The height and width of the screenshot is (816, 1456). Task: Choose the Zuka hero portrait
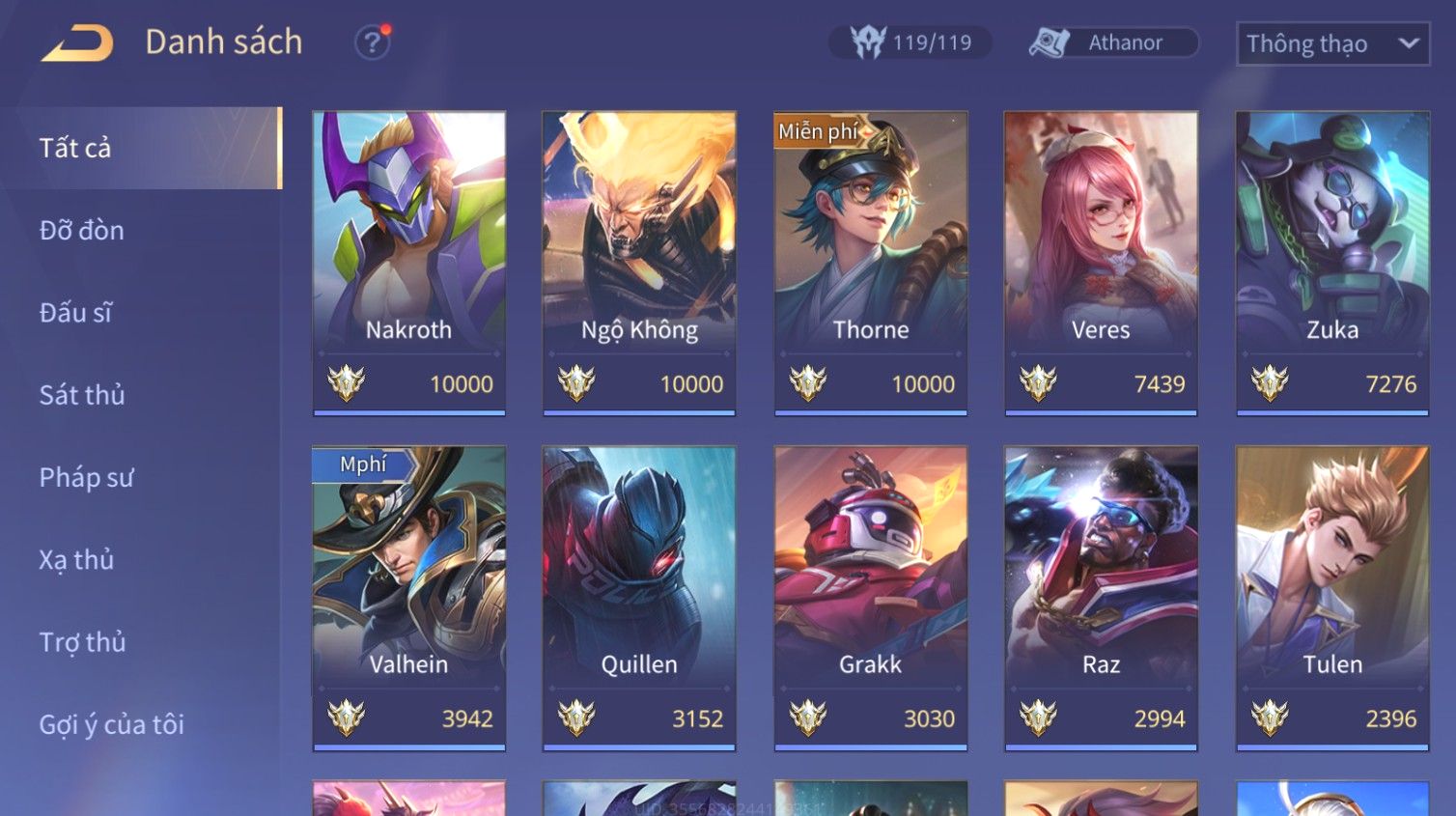point(1332,230)
